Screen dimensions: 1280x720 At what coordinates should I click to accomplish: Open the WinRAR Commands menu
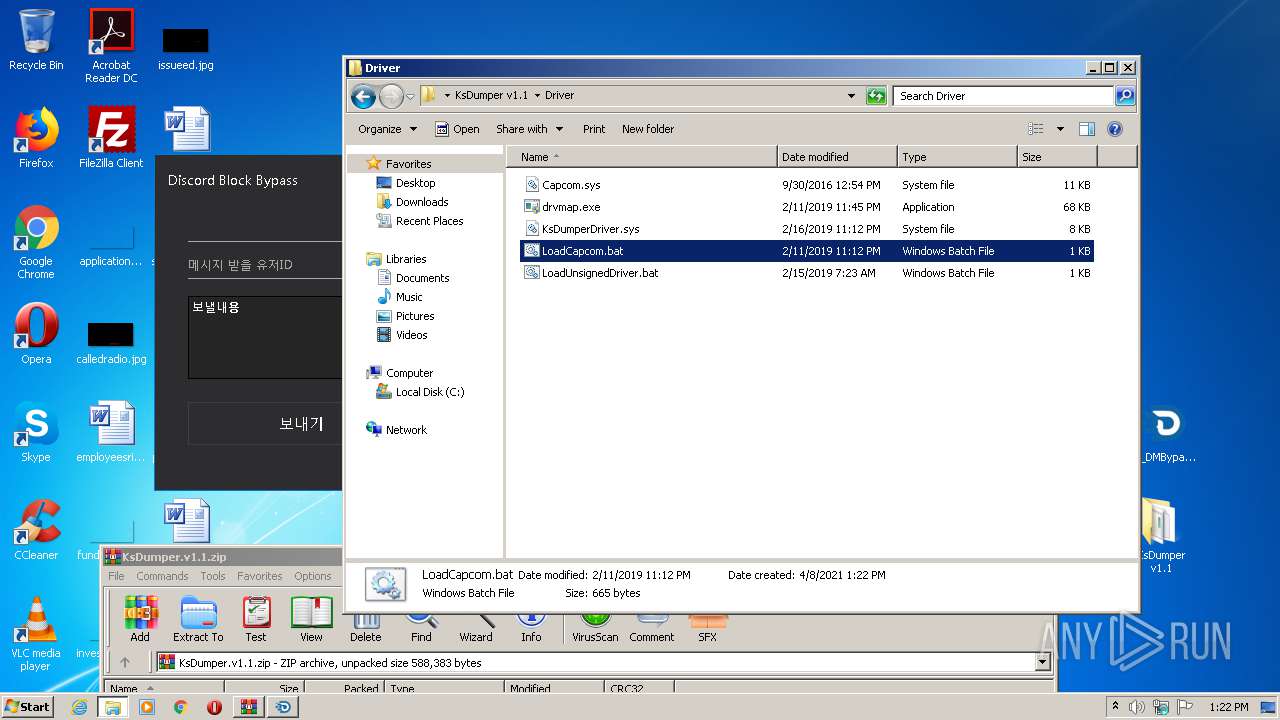pyautogui.click(x=162, y=576)
